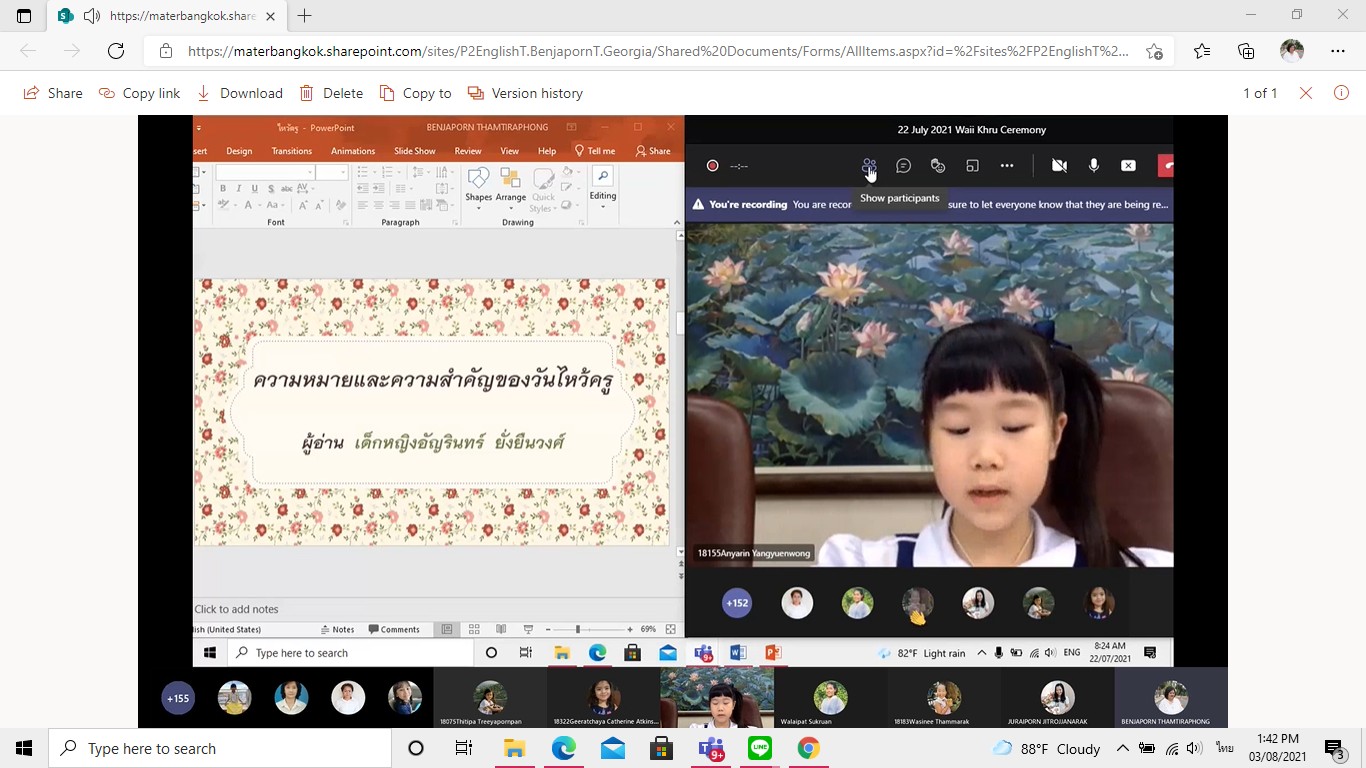Screen dimensions: 1366x768
Task: Open the Teams conversation chat icon
Action: point(903,166)
